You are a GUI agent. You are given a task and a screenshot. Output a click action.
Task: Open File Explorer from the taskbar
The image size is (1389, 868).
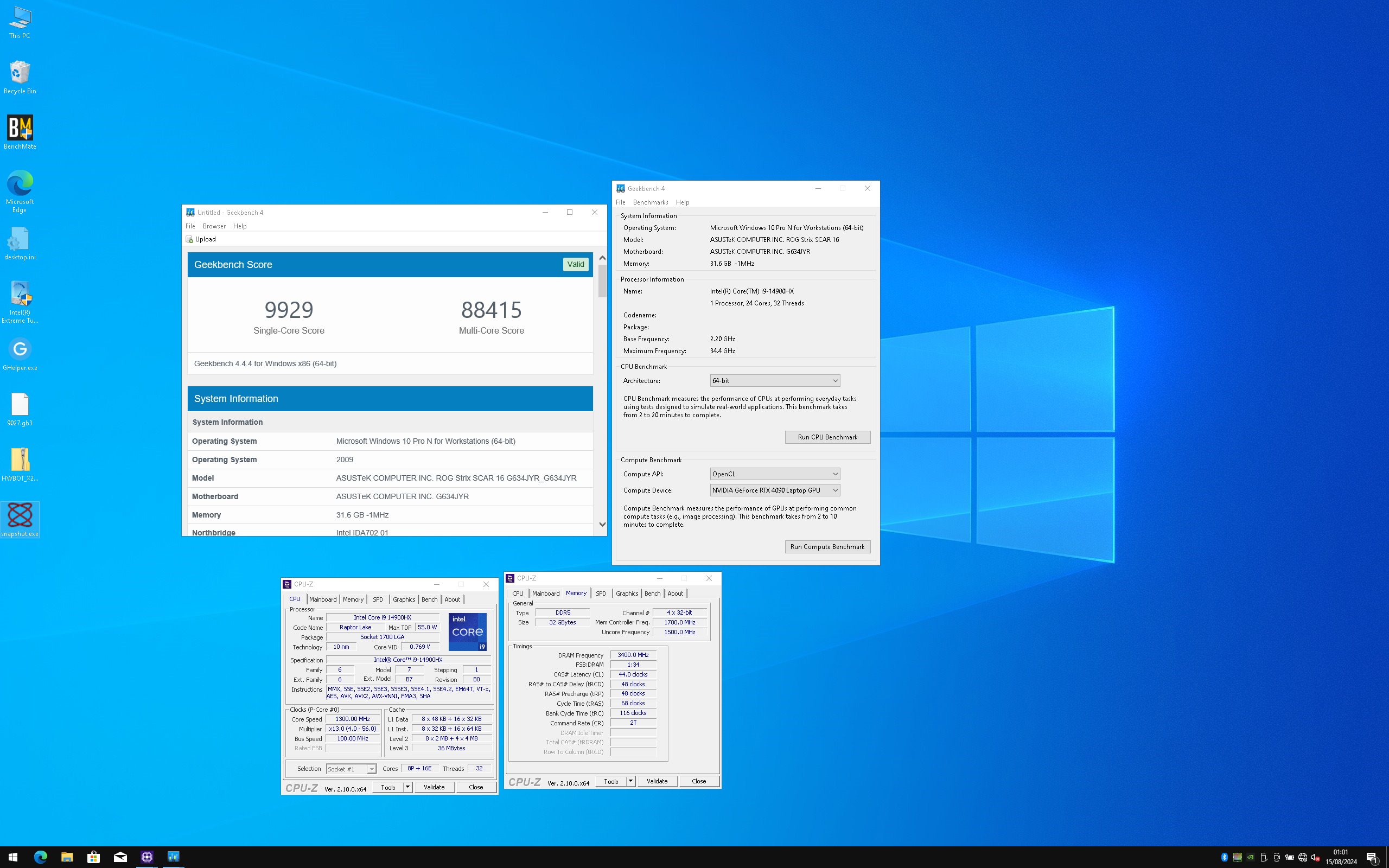(x=67, y=857)
